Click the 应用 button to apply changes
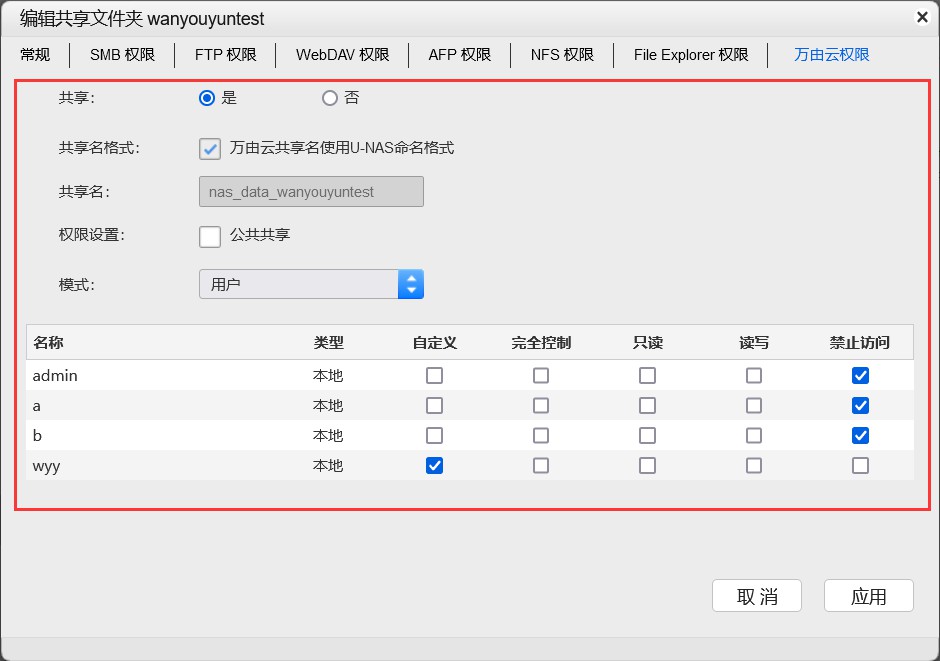 [868, 595]
